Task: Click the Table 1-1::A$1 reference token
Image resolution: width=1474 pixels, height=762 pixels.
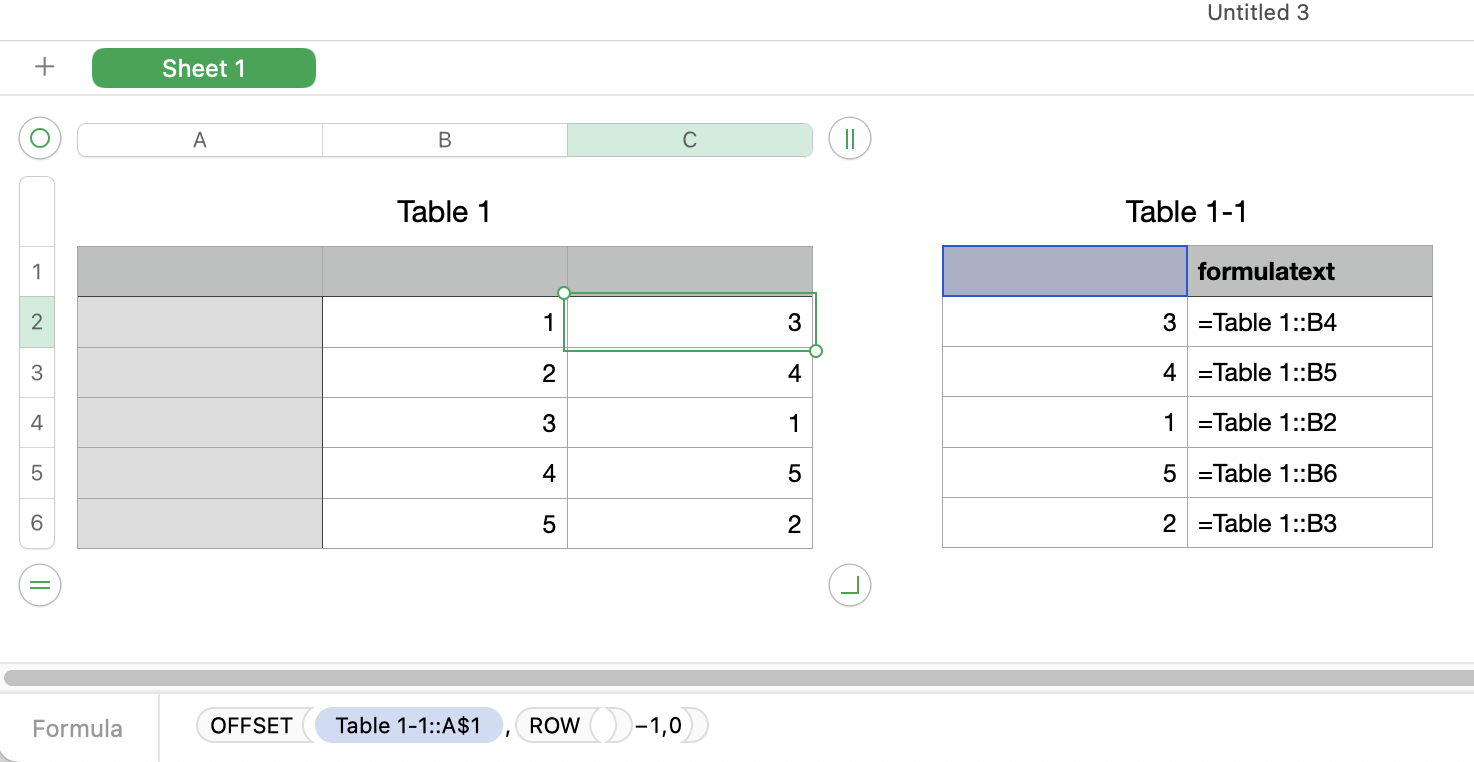Action: [408, 725]
